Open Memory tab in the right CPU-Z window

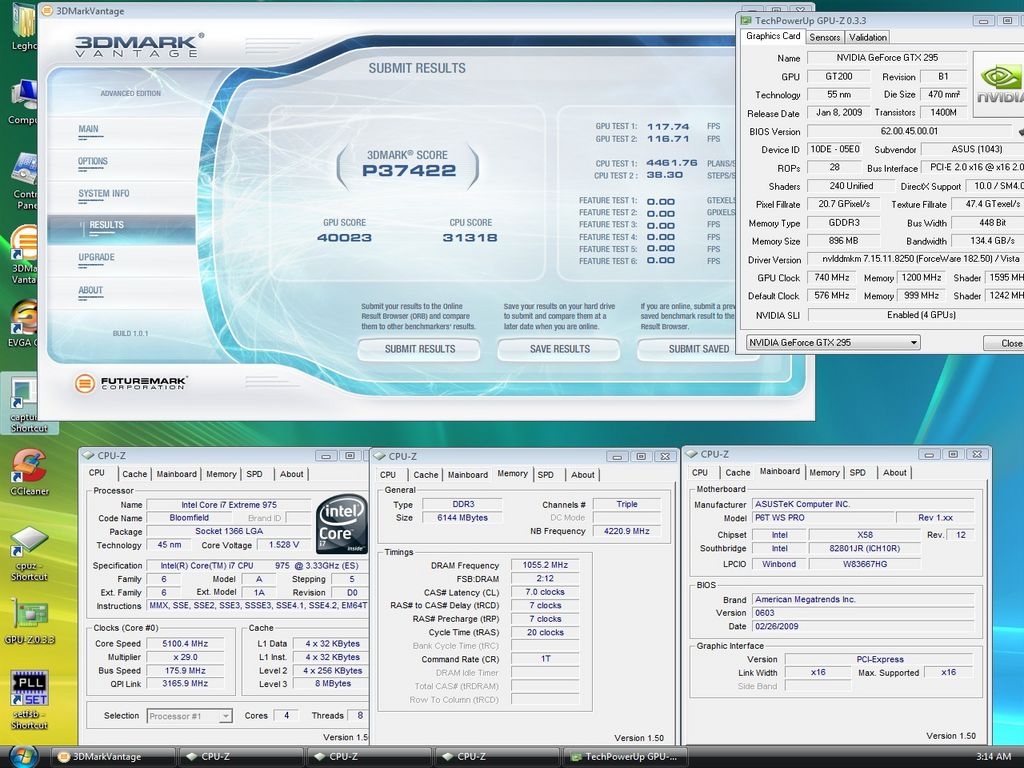(x=824, y=472)
